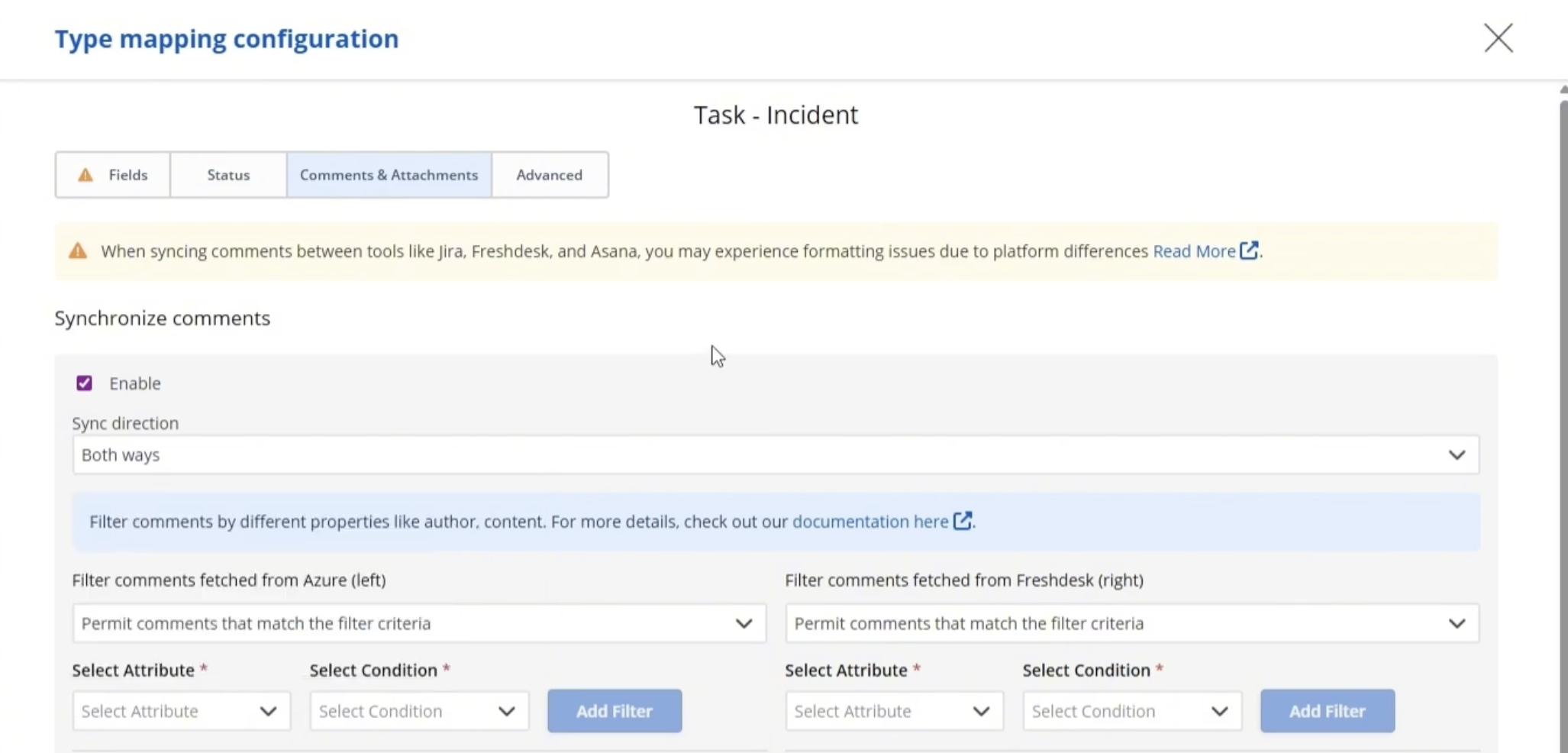Click Add Filter for Azure comments
The height and width of the screenshot is (753, 1568).
[x=615, y=711]
